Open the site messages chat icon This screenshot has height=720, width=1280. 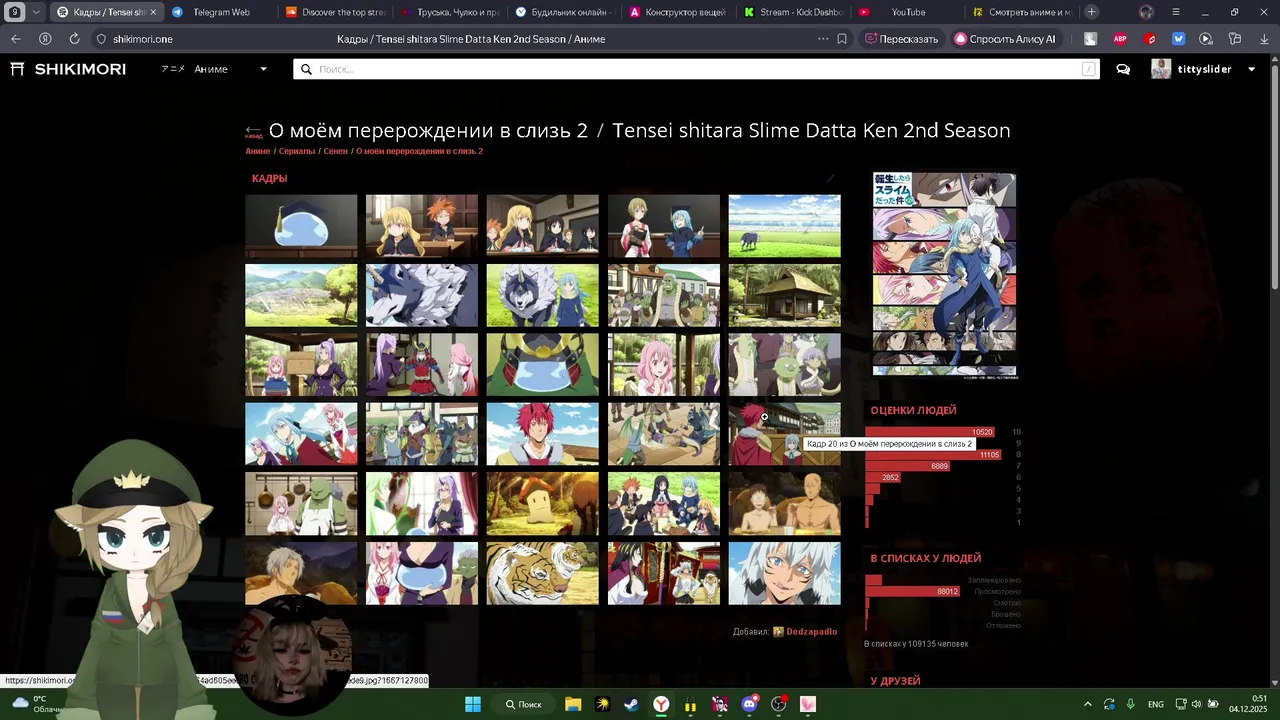(1123, 69)
